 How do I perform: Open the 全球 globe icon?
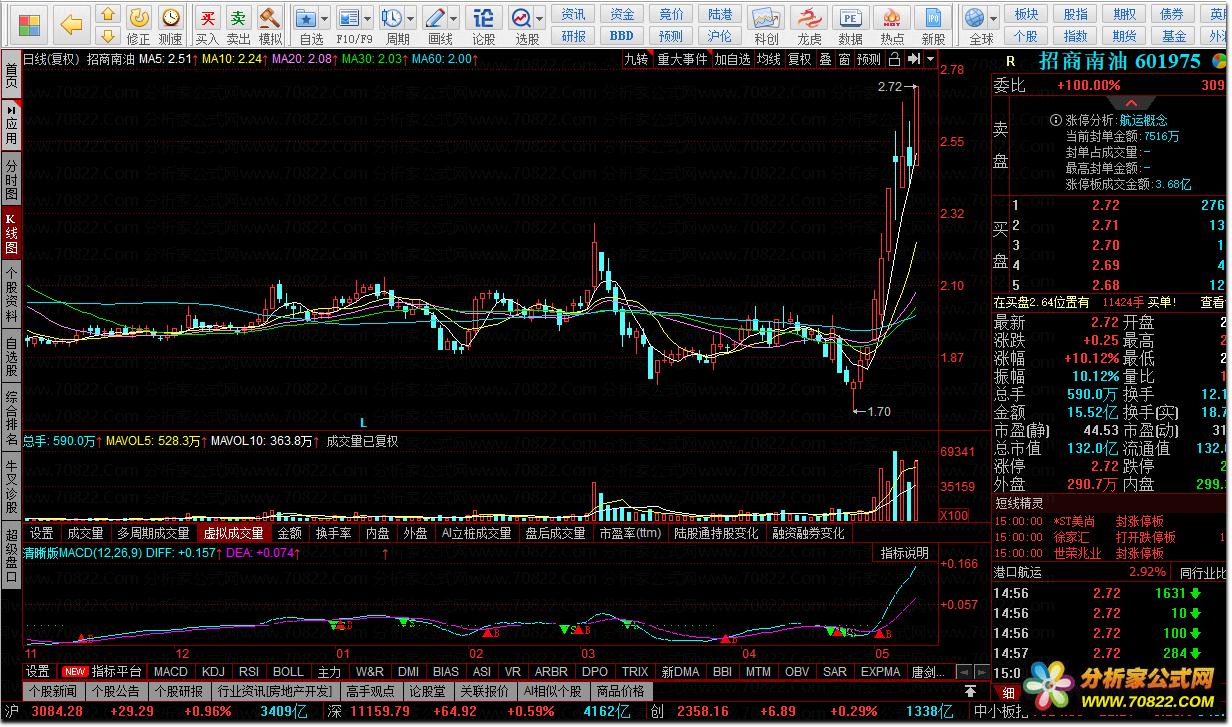coord(976,25)
